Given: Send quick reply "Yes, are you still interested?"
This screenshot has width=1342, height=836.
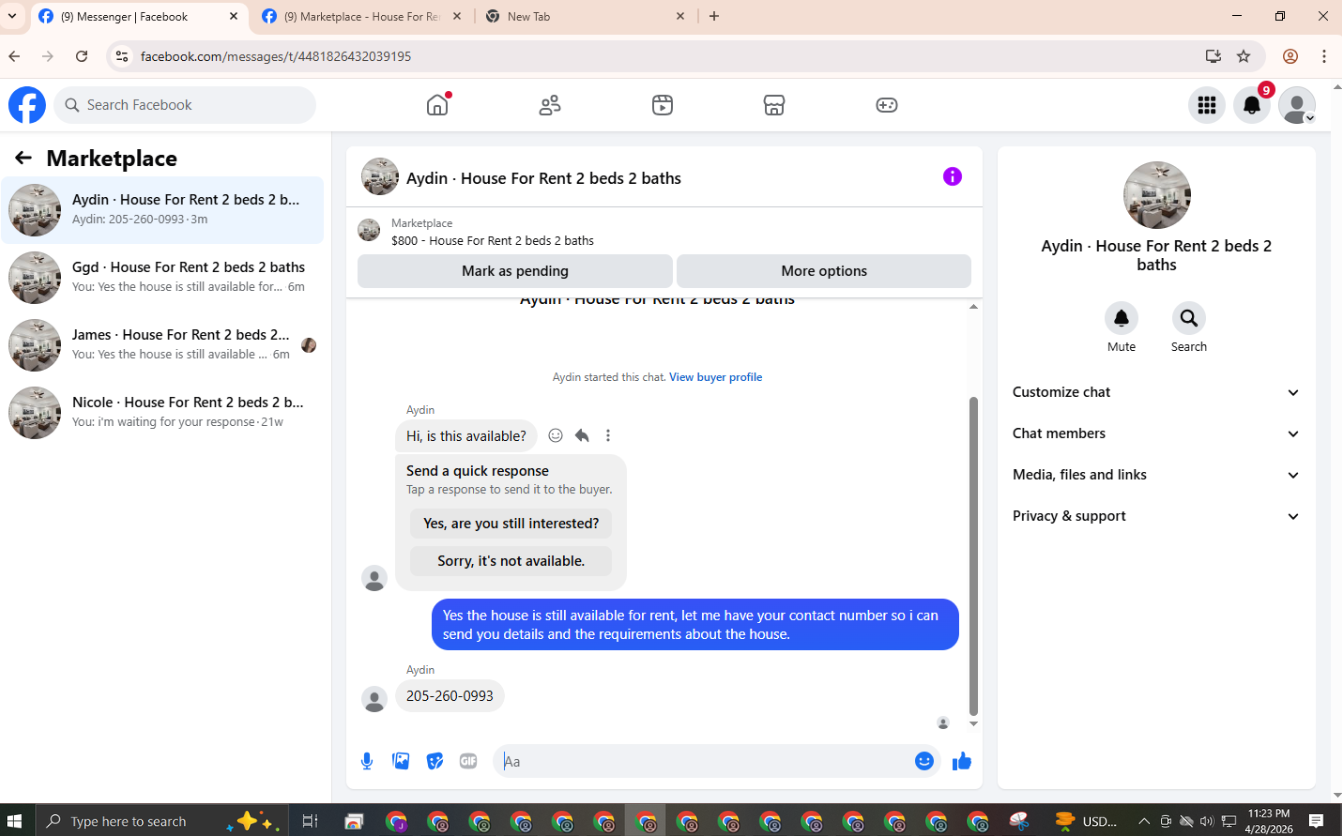Looking at the screenshot, I should pyautogui.click(x=511, y=523).
